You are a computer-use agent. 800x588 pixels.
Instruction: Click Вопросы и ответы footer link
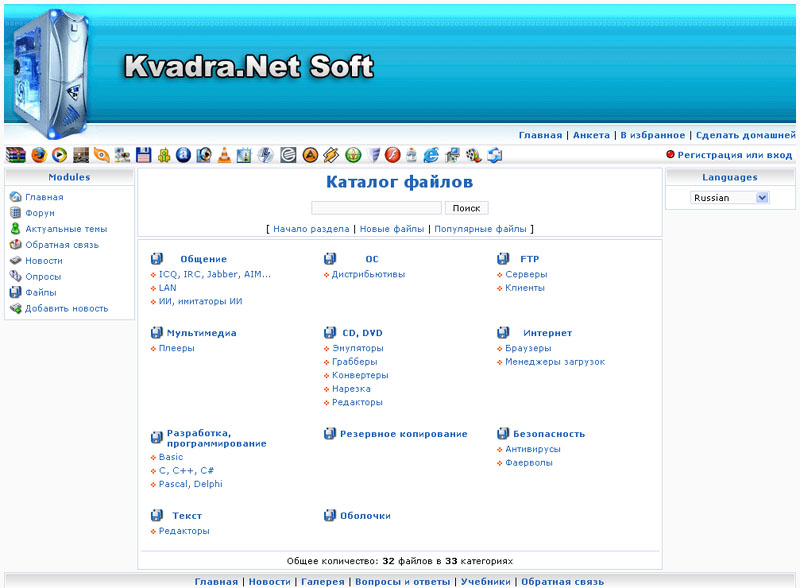(403, 581)
